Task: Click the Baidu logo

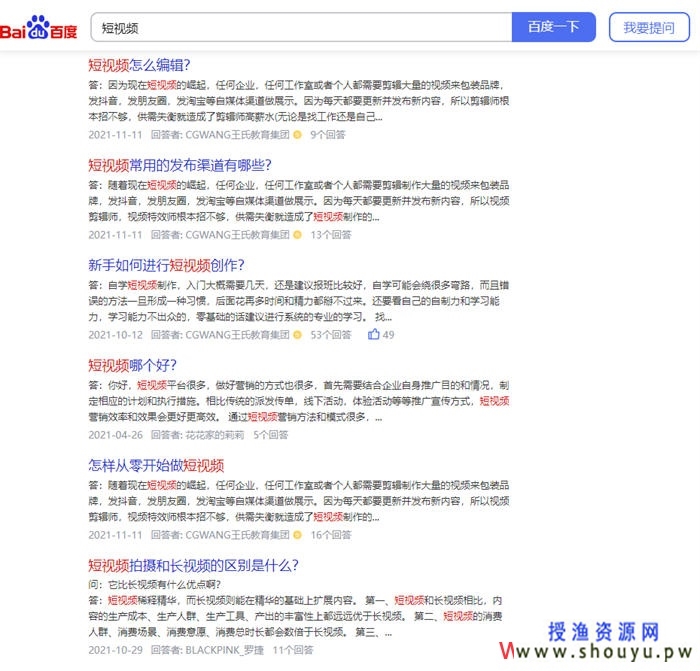Action: point(39,27)
